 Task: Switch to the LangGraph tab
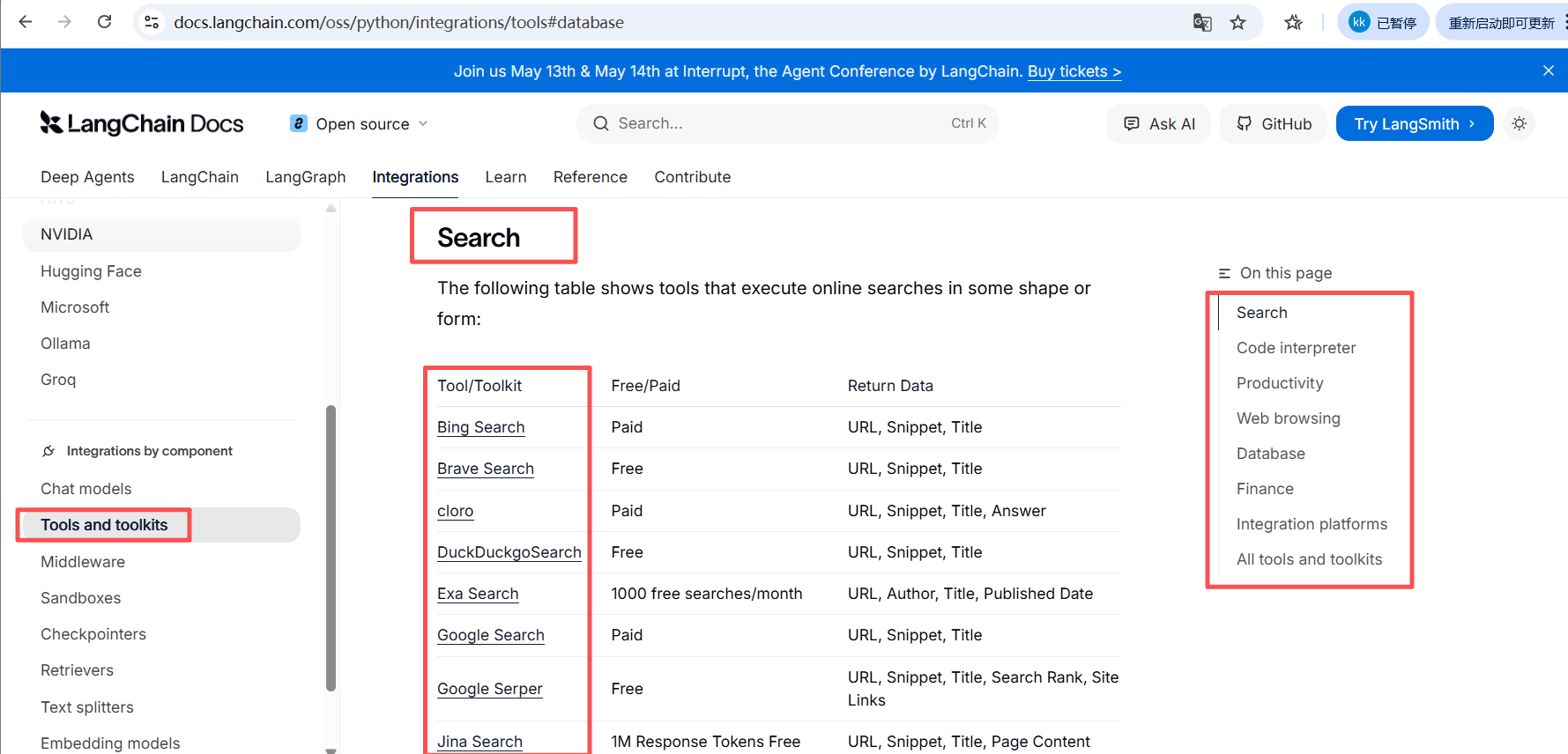click(x=306, y=177)
